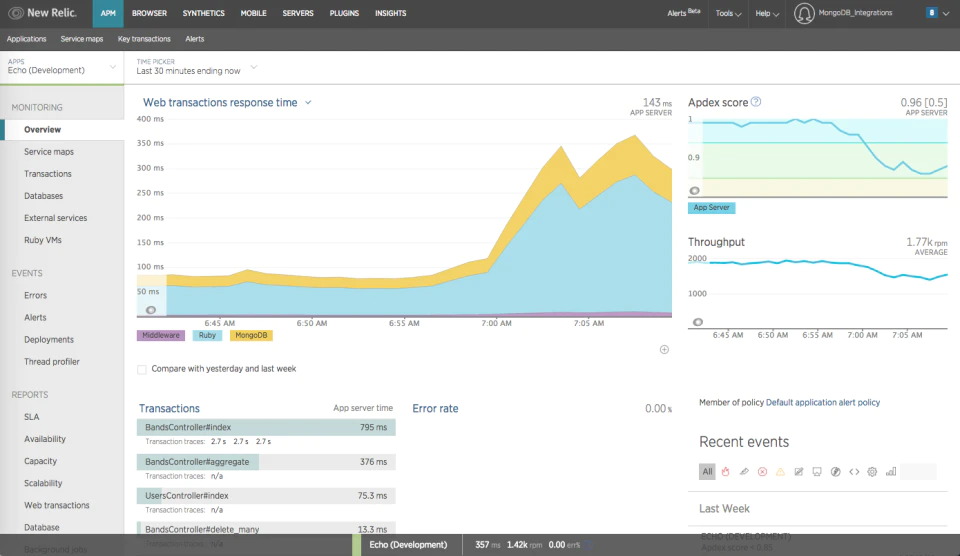This screenshot has width=960, height=556.
Task: Open Alerts in the sub-navigation bar
Action: pyautogui.click(x=195, y=39)
